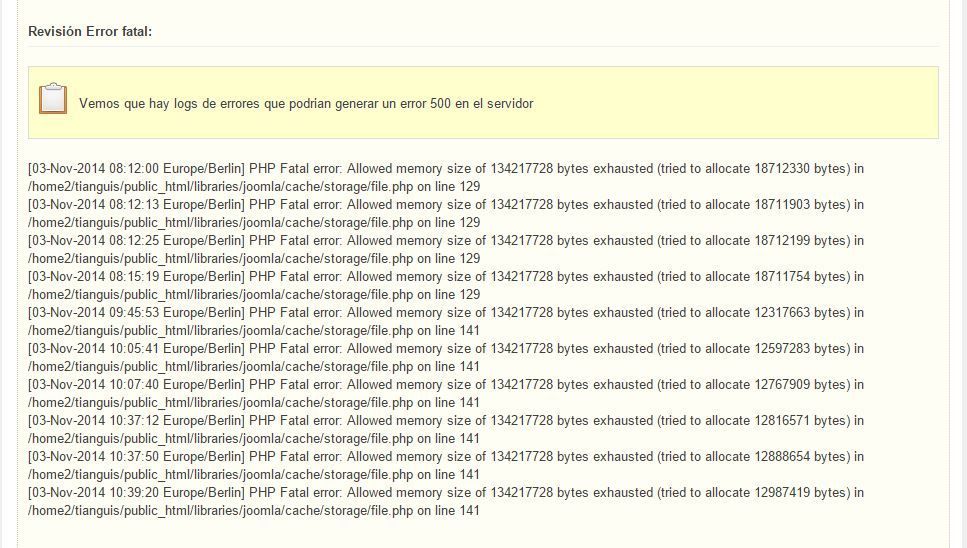The width and height of the screenshot is (967, 548).
Task: Select the log entry timestamped 09:45:53
Action: click(x=446, y=321)
